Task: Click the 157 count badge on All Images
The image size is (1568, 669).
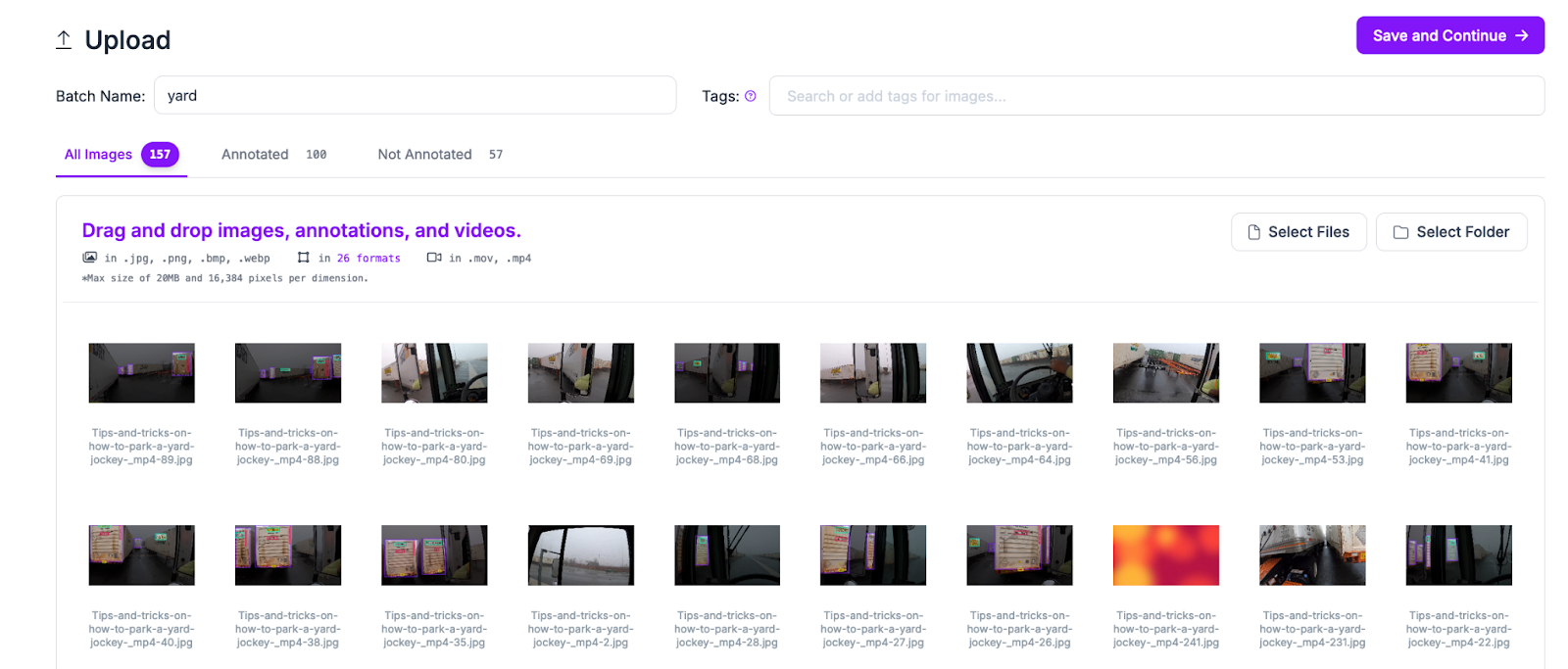Action: pos(160,155)
